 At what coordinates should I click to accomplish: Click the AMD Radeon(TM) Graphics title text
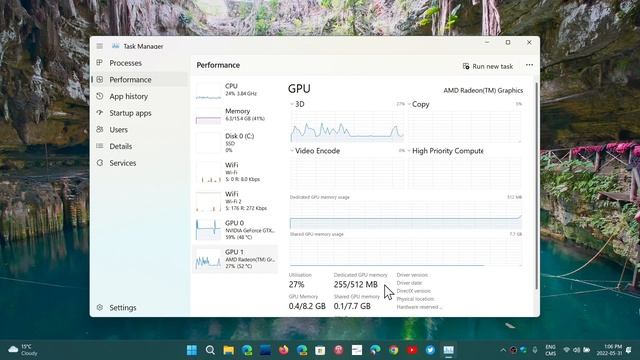[483, 91]
